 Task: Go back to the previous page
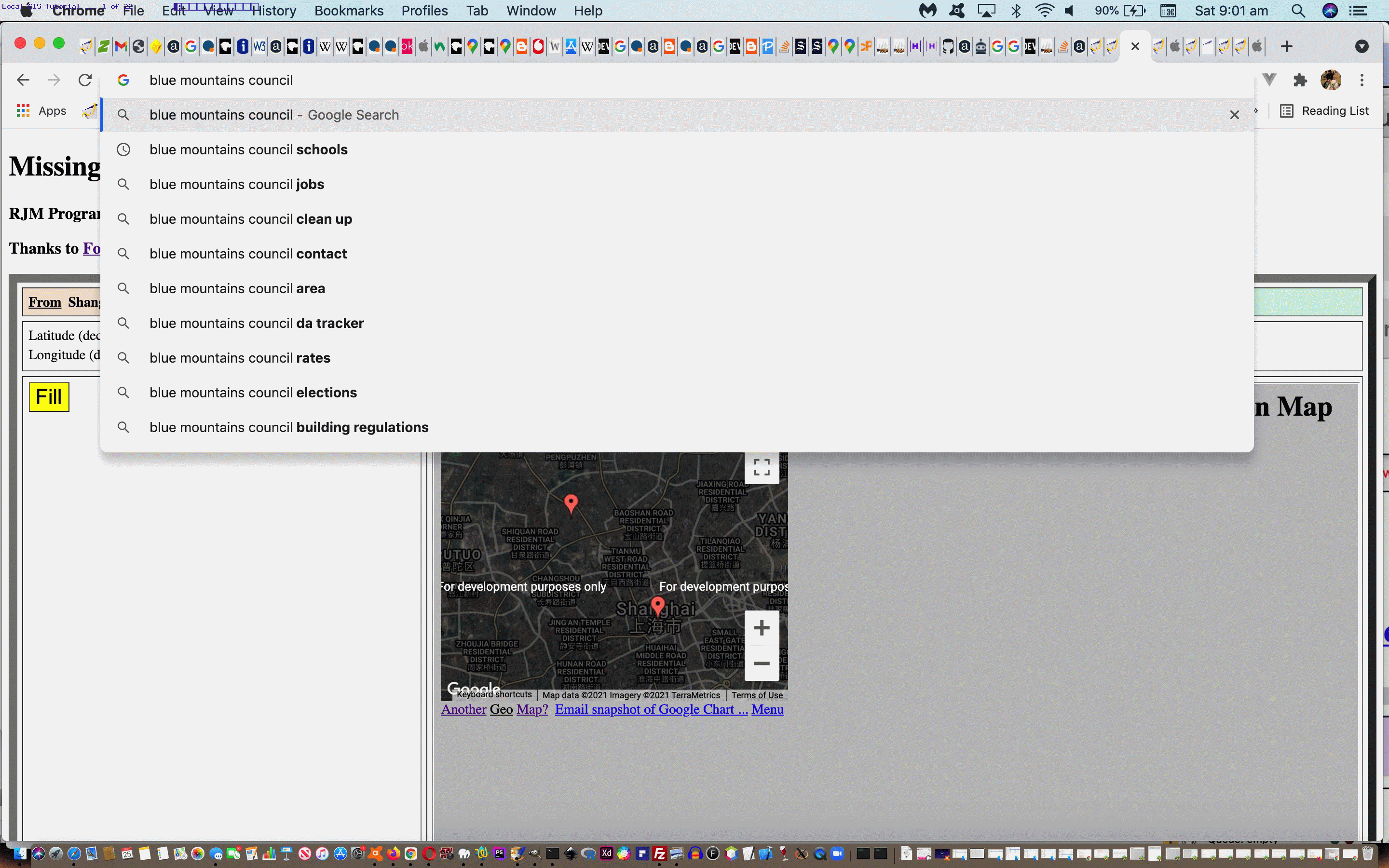[x=23, y=80]
